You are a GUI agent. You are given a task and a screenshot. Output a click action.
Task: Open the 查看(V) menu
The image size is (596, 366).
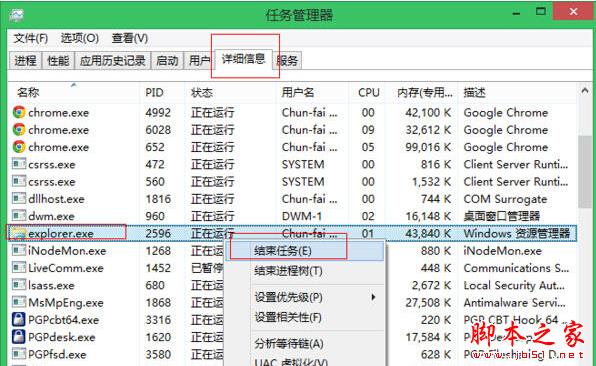coord(130,38)
